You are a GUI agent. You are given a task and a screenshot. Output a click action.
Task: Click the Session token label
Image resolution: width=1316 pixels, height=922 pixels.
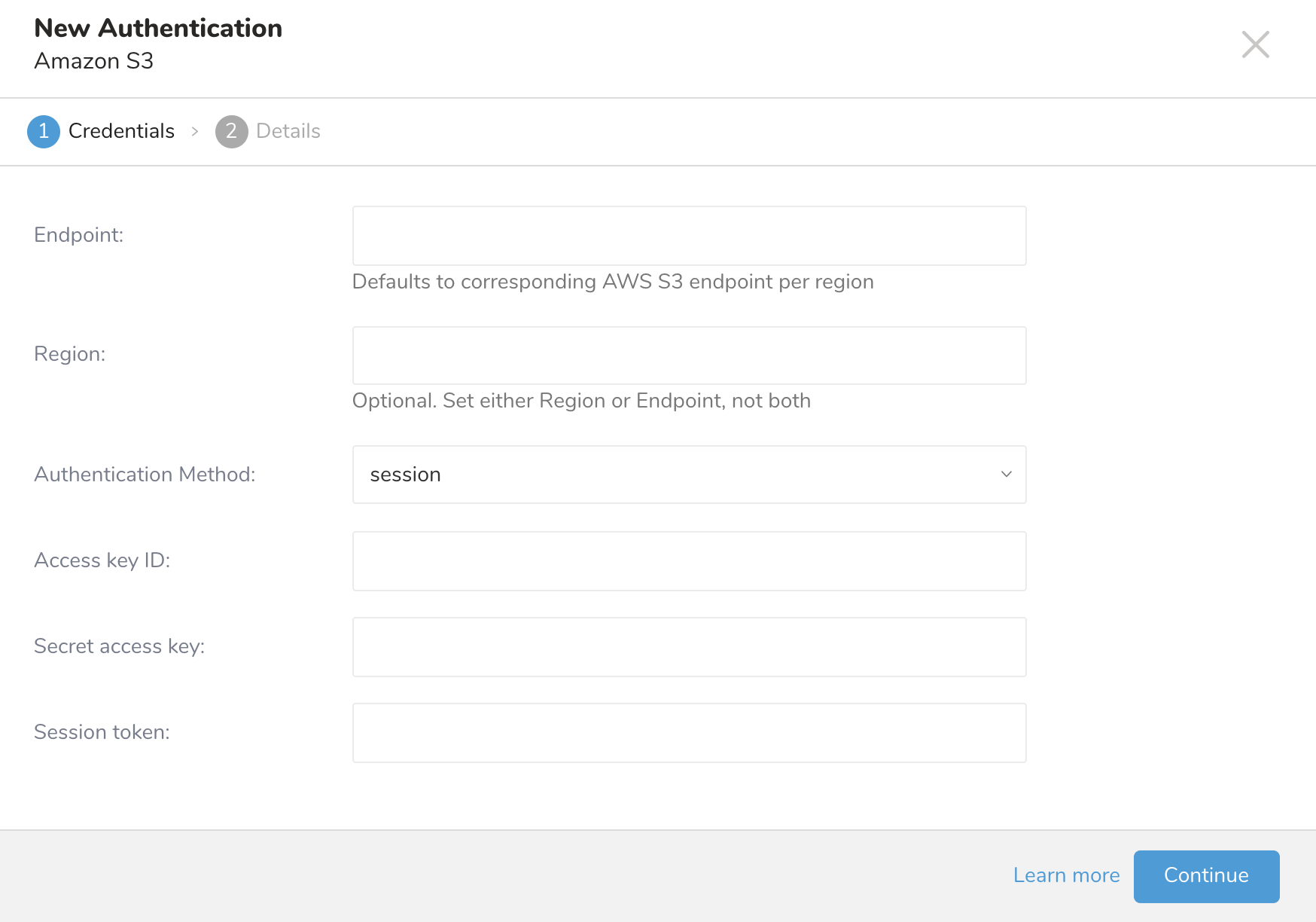102,732
